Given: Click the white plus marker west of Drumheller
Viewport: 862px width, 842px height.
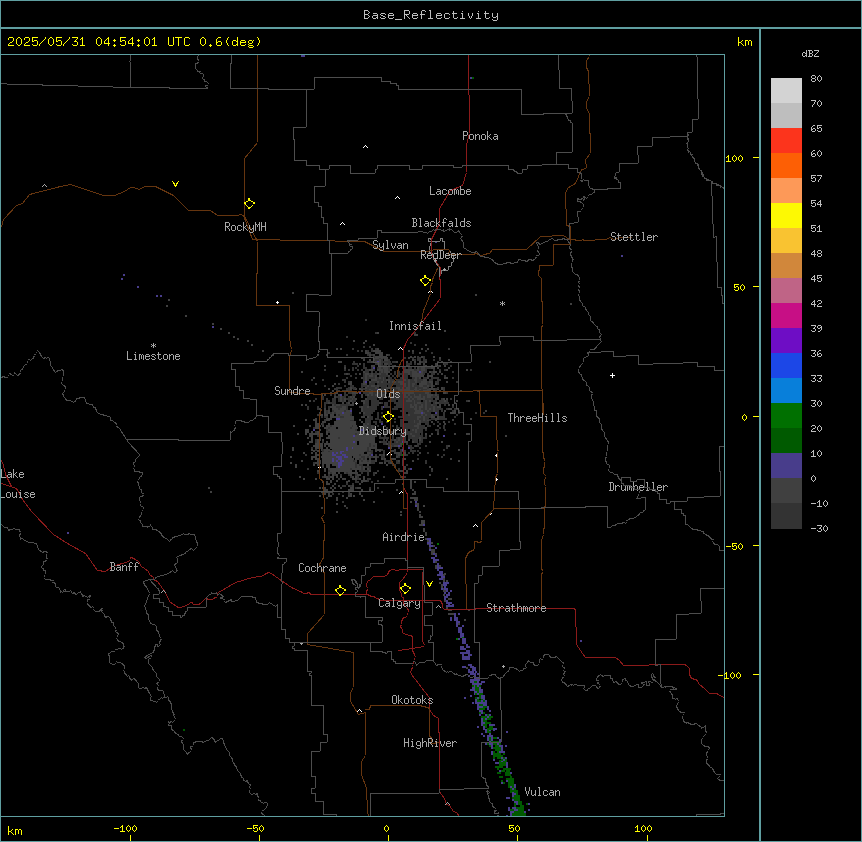Looking at the screenshot, I should tap(612, 375).
